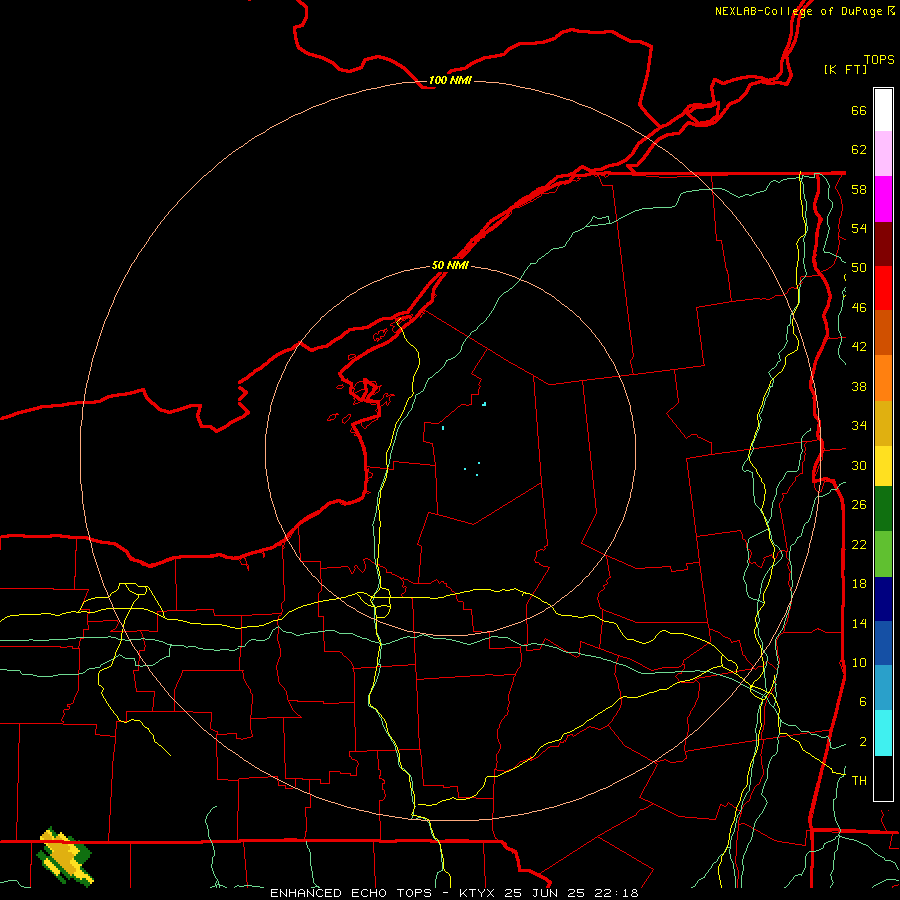The image size is (900, 900).
Task: Click the light blue legend swatch
Action: click(883, 688)
